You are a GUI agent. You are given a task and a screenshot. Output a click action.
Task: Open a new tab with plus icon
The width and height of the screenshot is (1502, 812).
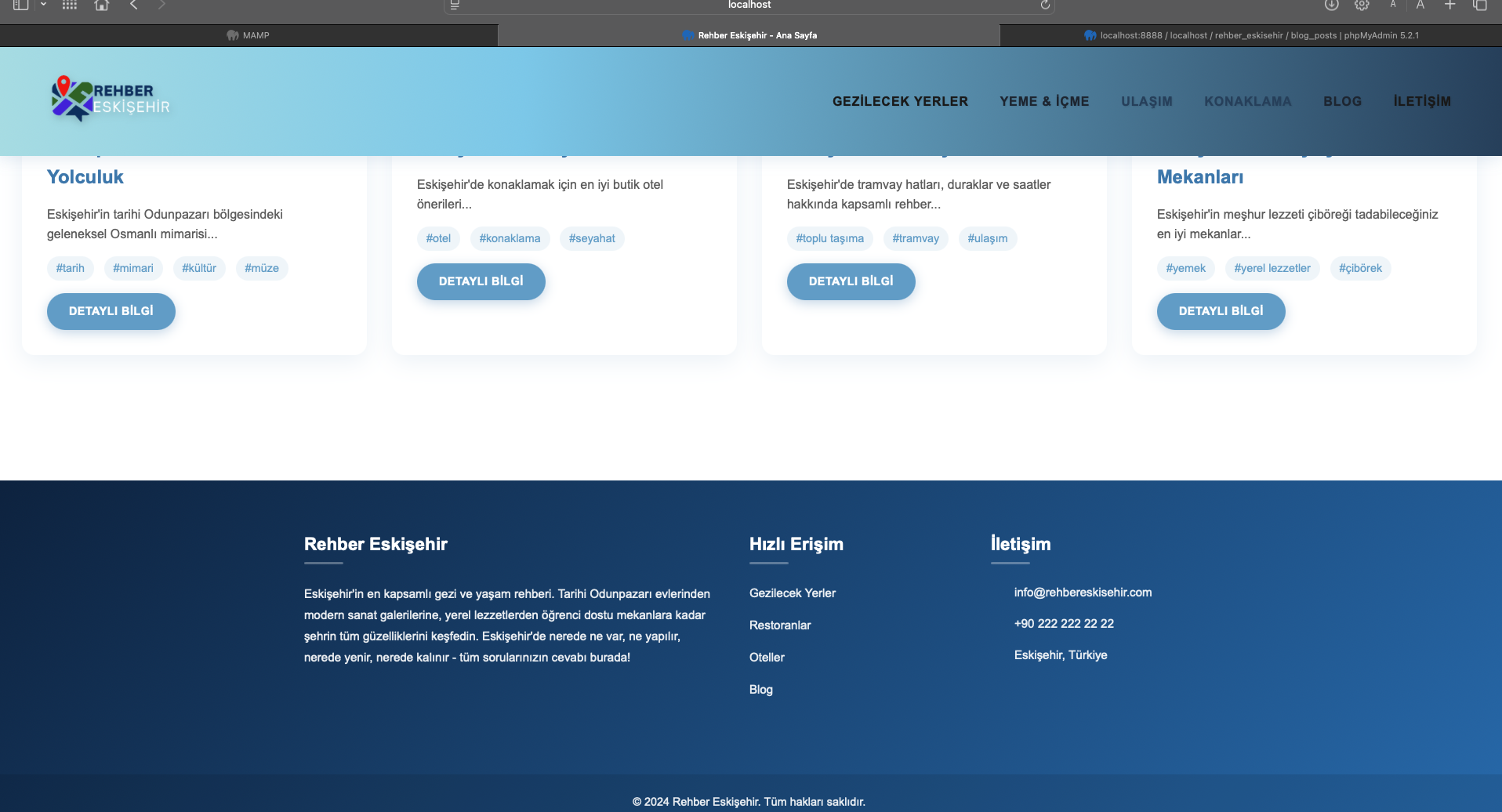1450,5
